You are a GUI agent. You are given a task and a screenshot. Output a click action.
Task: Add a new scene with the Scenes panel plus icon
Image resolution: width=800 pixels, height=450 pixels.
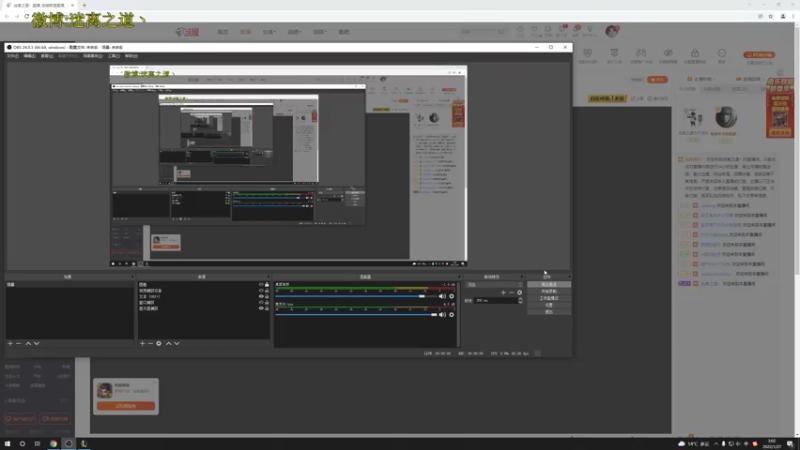click(10, 343)
